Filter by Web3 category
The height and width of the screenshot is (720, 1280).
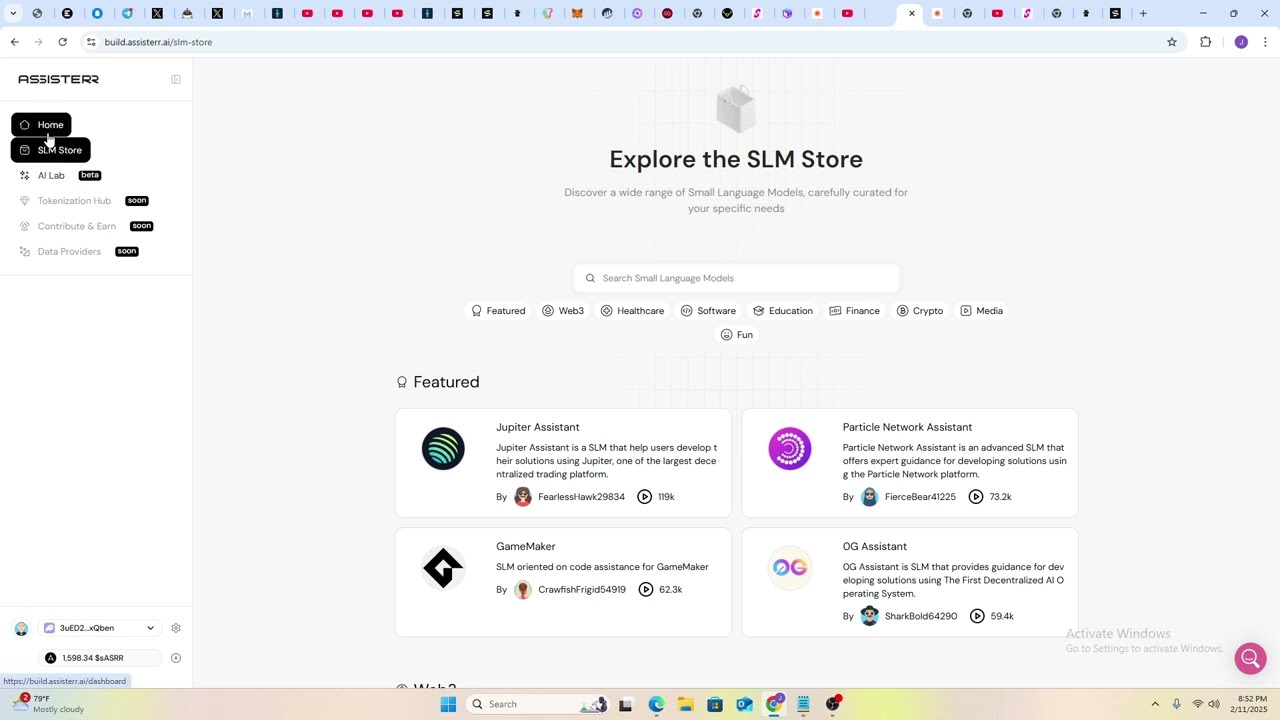[563, 311]
